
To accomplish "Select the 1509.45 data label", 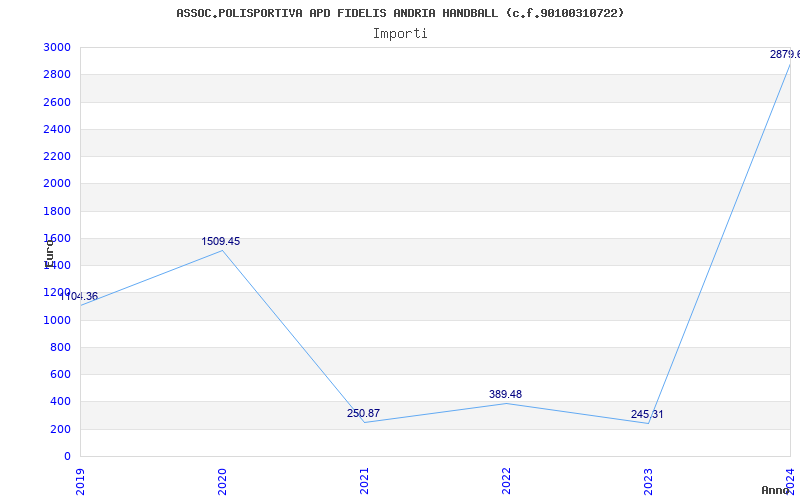I will coord(220,241).
